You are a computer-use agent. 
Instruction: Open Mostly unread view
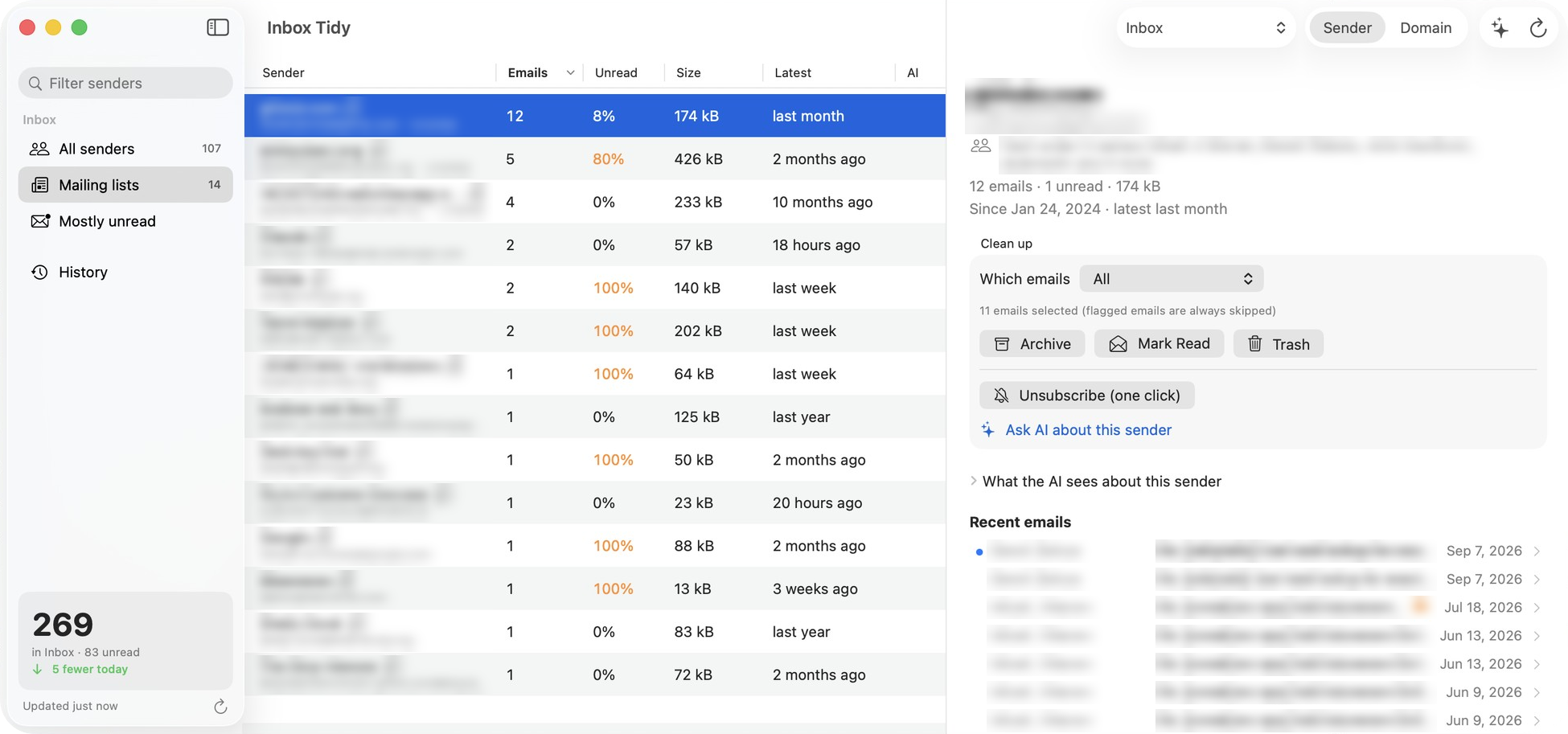(125, 221)
